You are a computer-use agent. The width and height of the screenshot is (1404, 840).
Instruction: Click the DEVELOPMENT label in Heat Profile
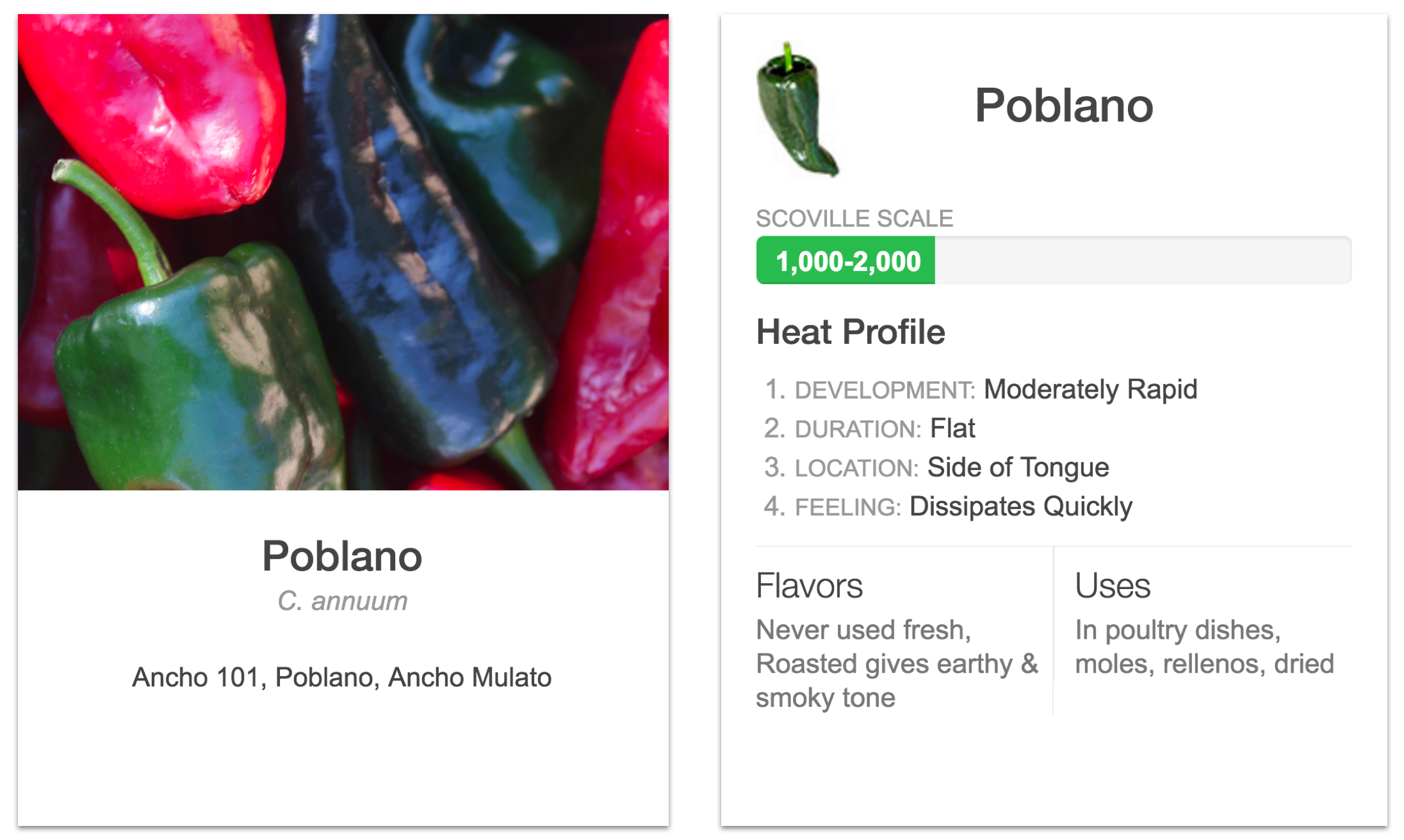point(885,390)
